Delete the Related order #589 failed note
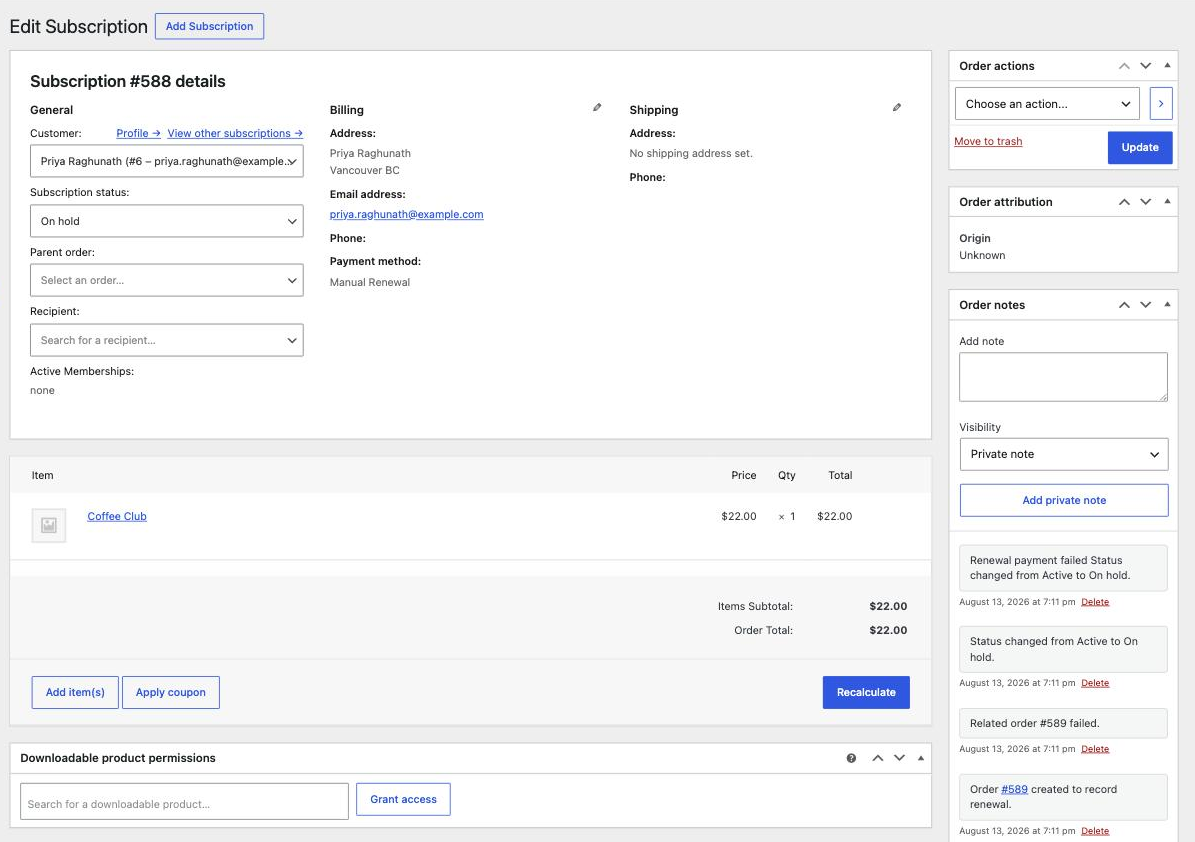 [x=1094, y=749]
